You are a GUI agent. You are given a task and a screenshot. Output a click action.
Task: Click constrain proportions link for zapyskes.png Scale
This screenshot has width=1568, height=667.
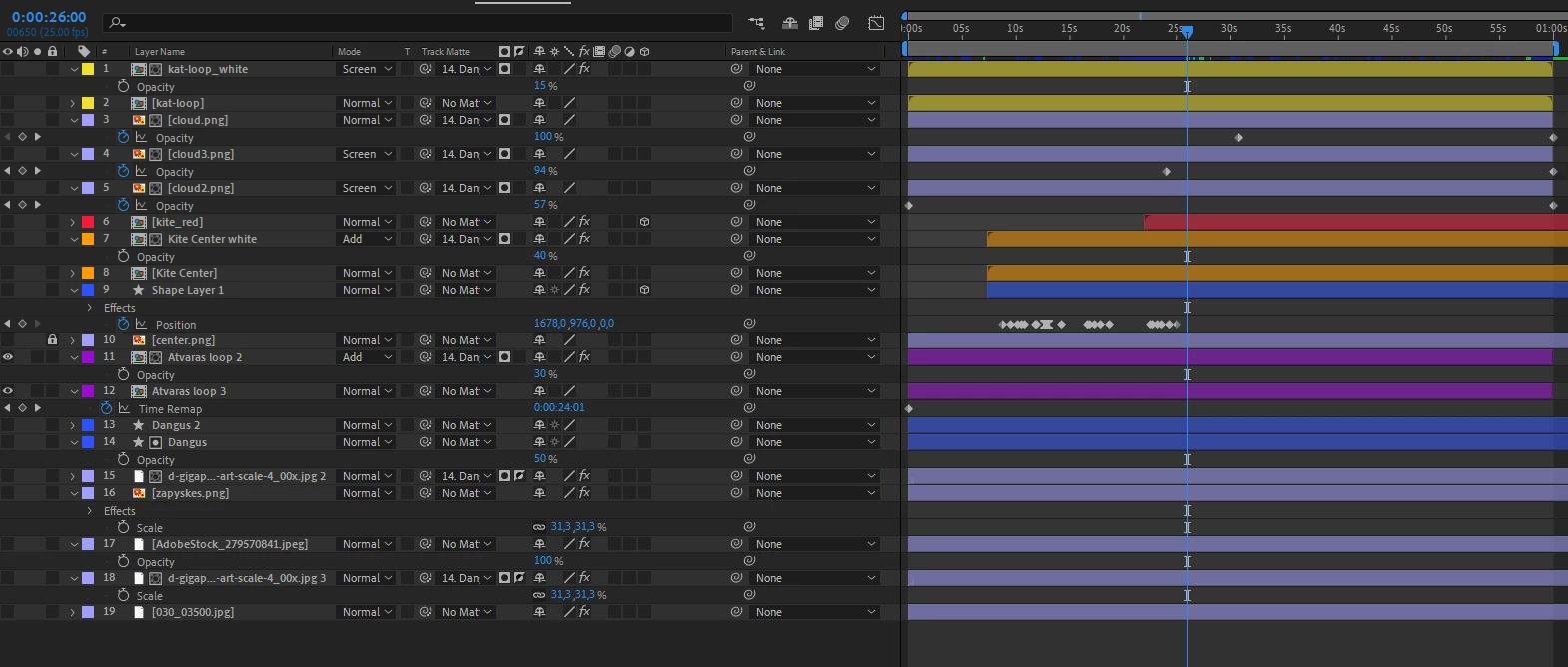[x=539, y=526]
